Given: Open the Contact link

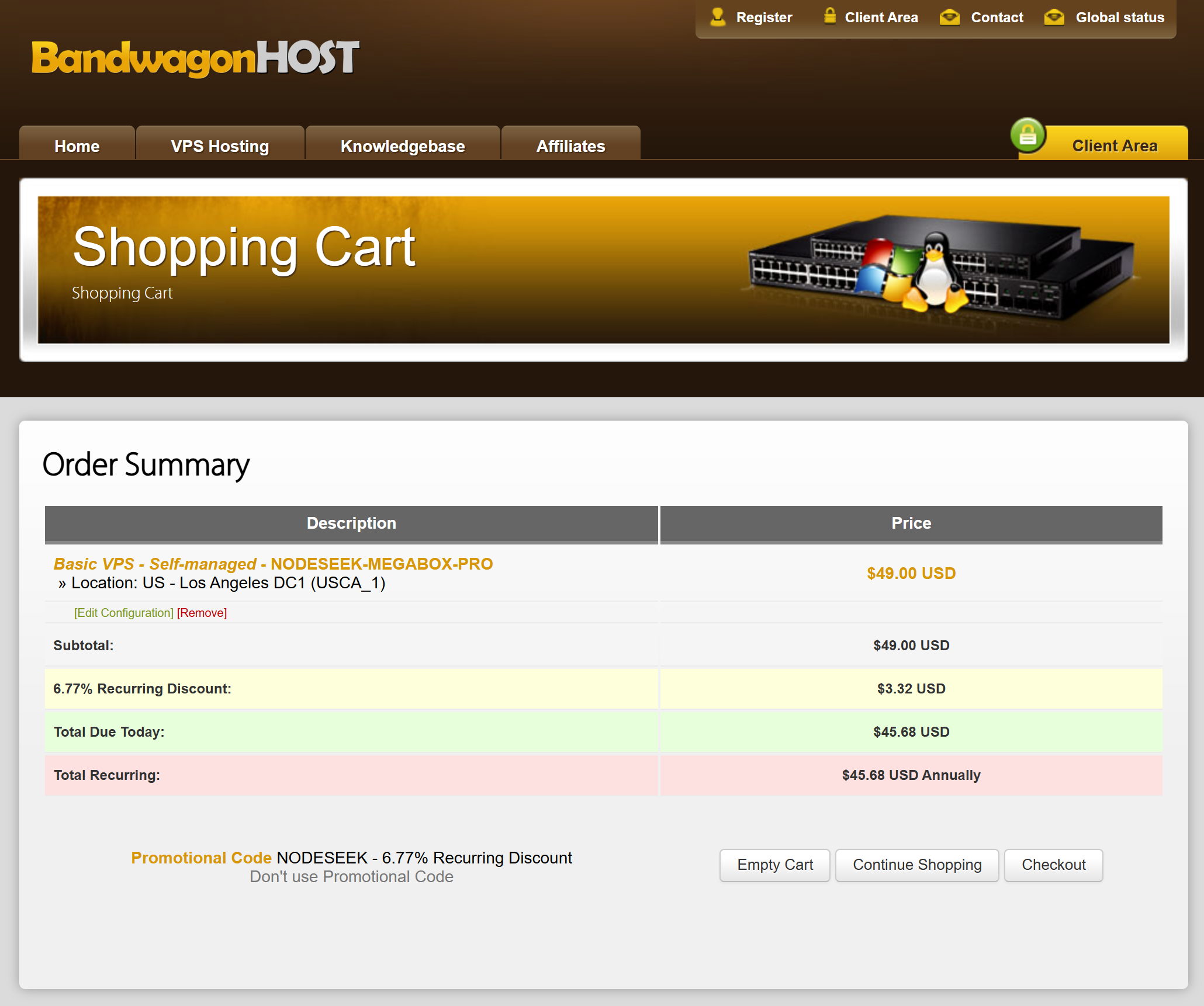Looking at the screenshot, I should tap(997, 18).
